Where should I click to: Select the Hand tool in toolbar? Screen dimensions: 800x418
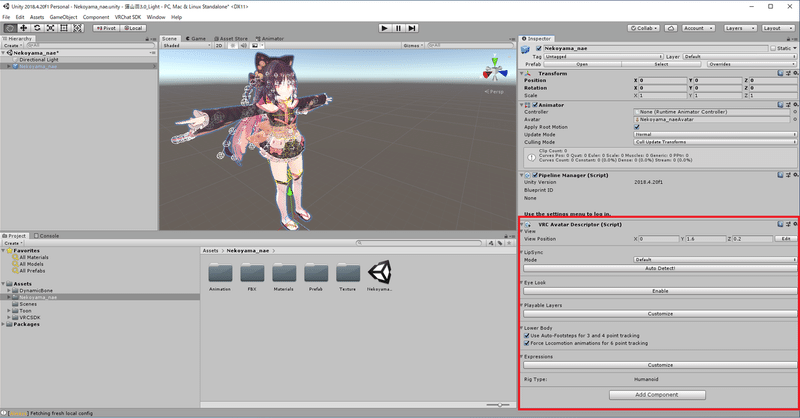[10, 28]
